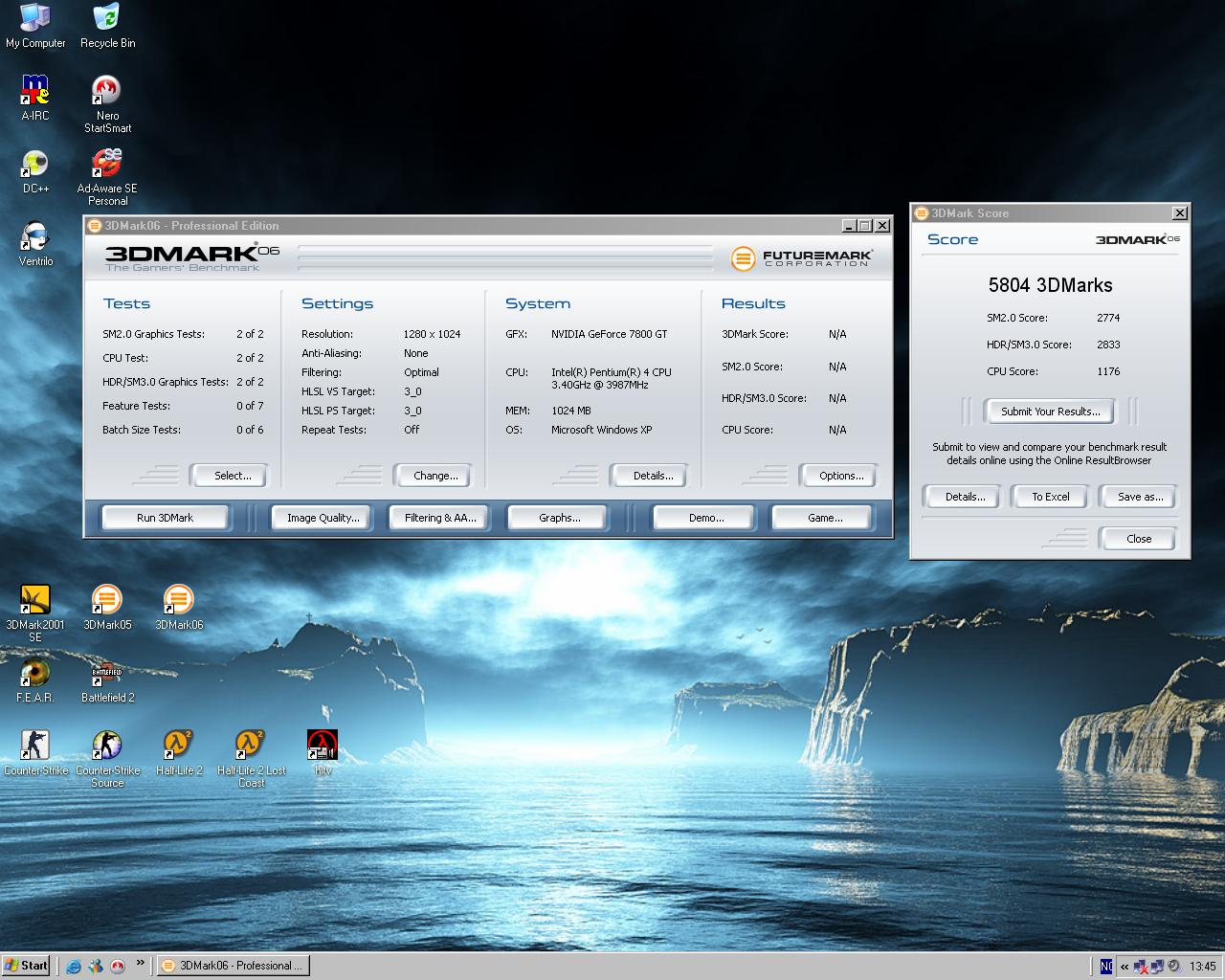Click the Demo... button

click(703, 518)
